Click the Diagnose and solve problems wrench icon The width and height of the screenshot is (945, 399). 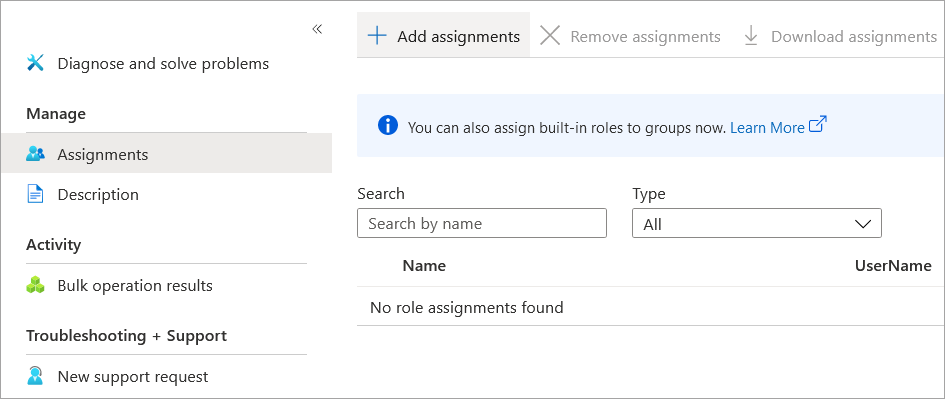click(x=36, y=63)
